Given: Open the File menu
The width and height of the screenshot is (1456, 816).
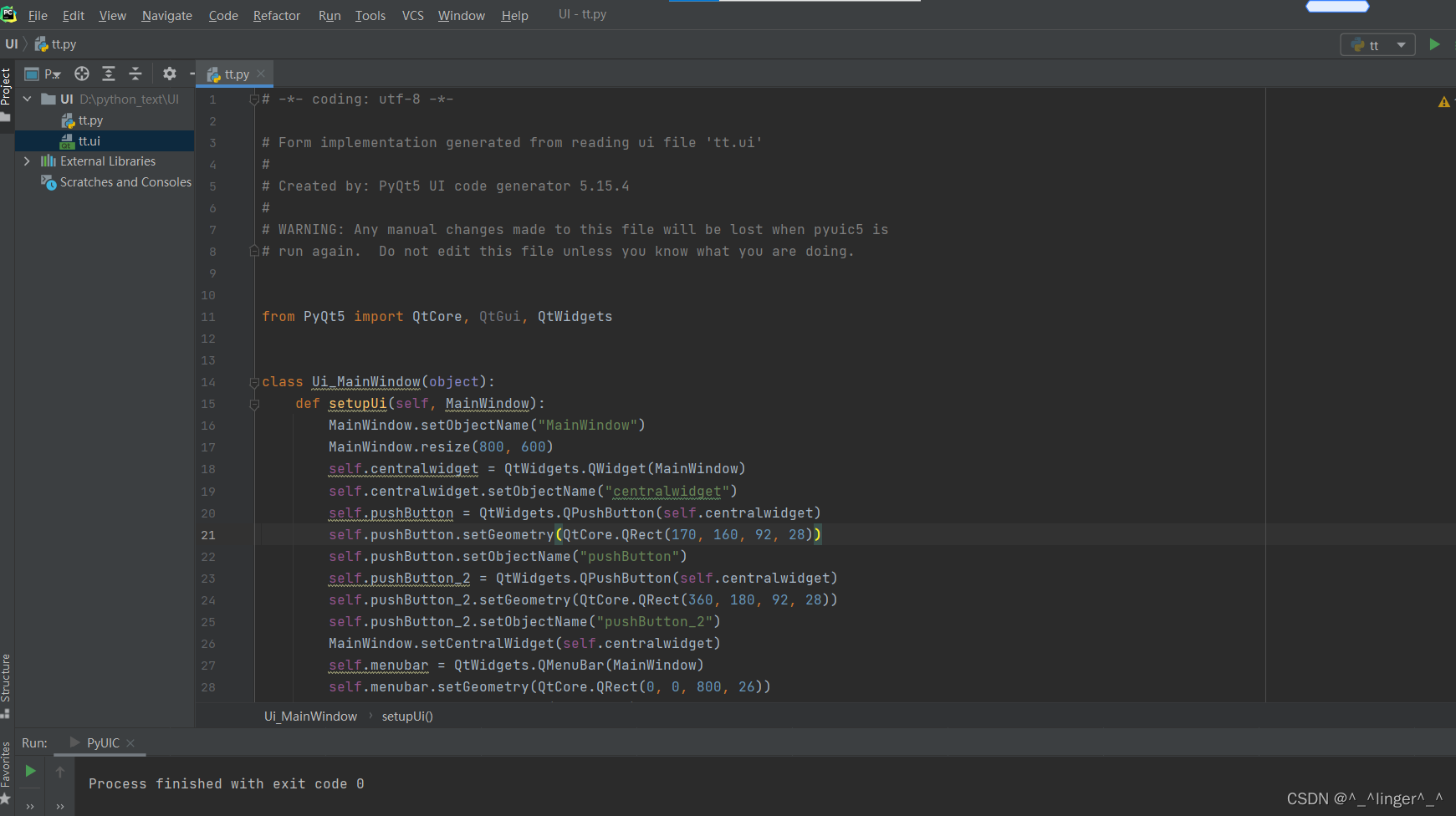Looking at the screenshot, I should point(38,15).
